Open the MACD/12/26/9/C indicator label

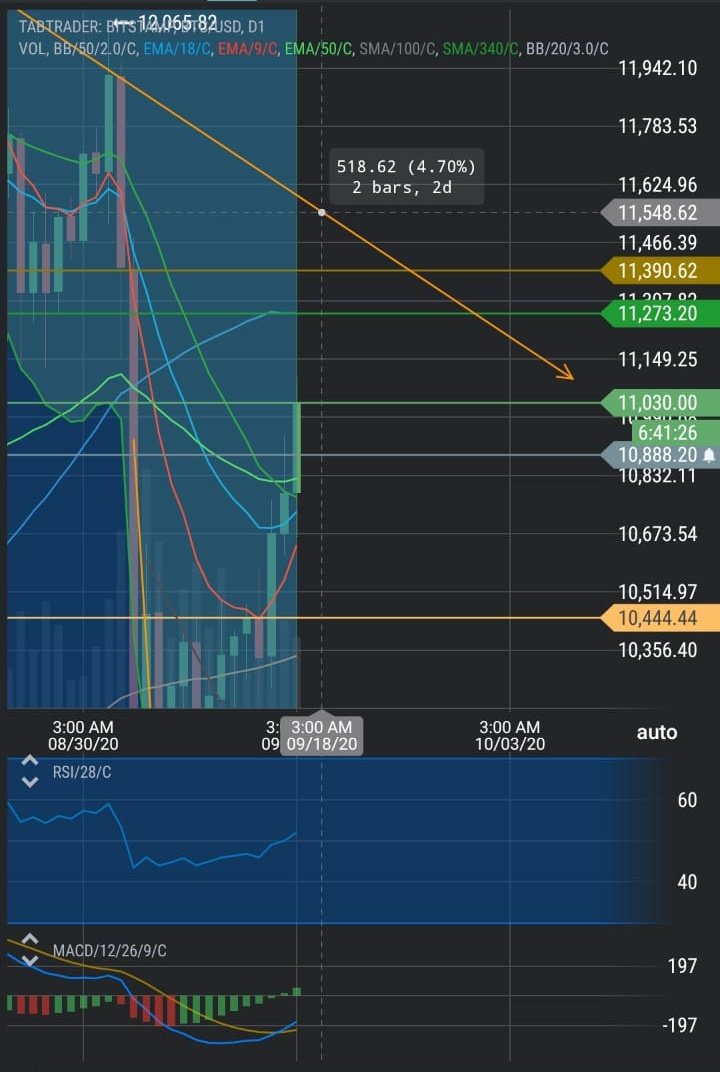click(109, 951)
